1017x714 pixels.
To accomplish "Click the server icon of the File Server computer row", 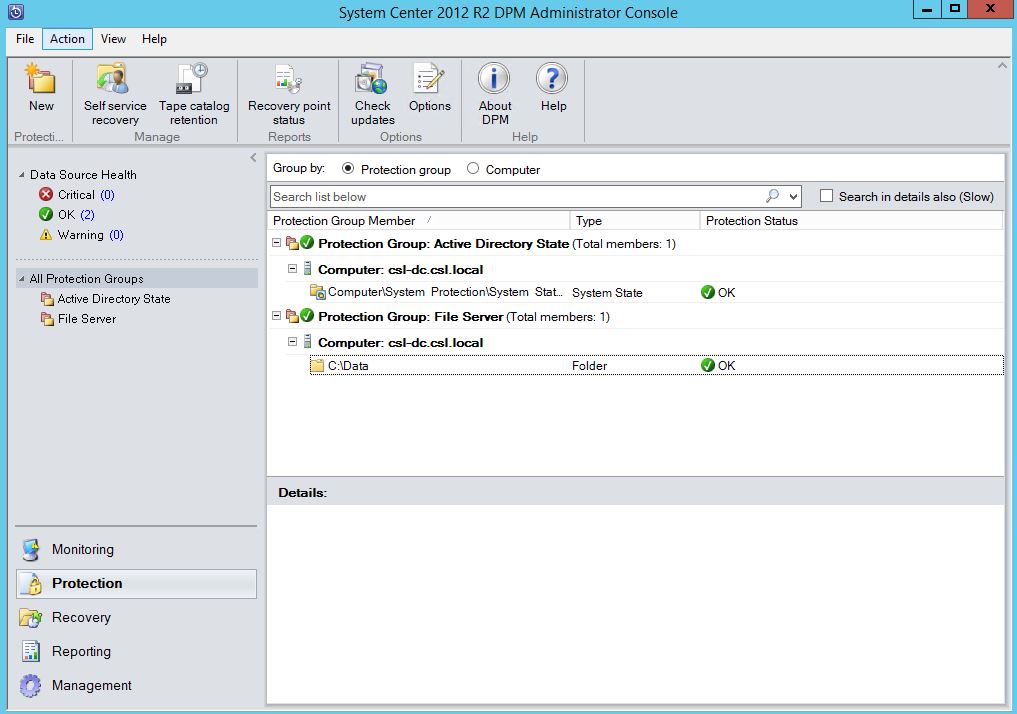I will (307, 342).
